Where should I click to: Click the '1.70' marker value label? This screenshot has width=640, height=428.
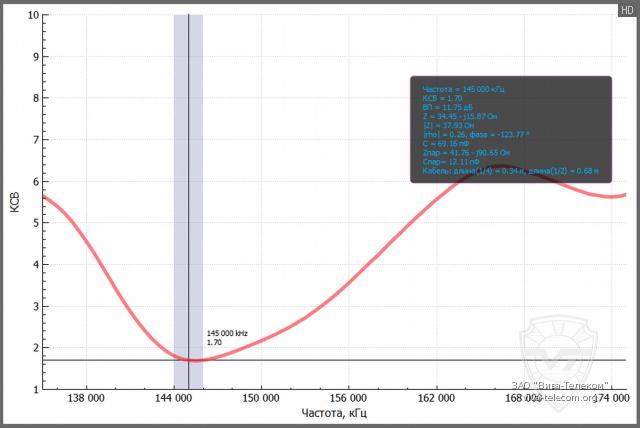(214, 342)
